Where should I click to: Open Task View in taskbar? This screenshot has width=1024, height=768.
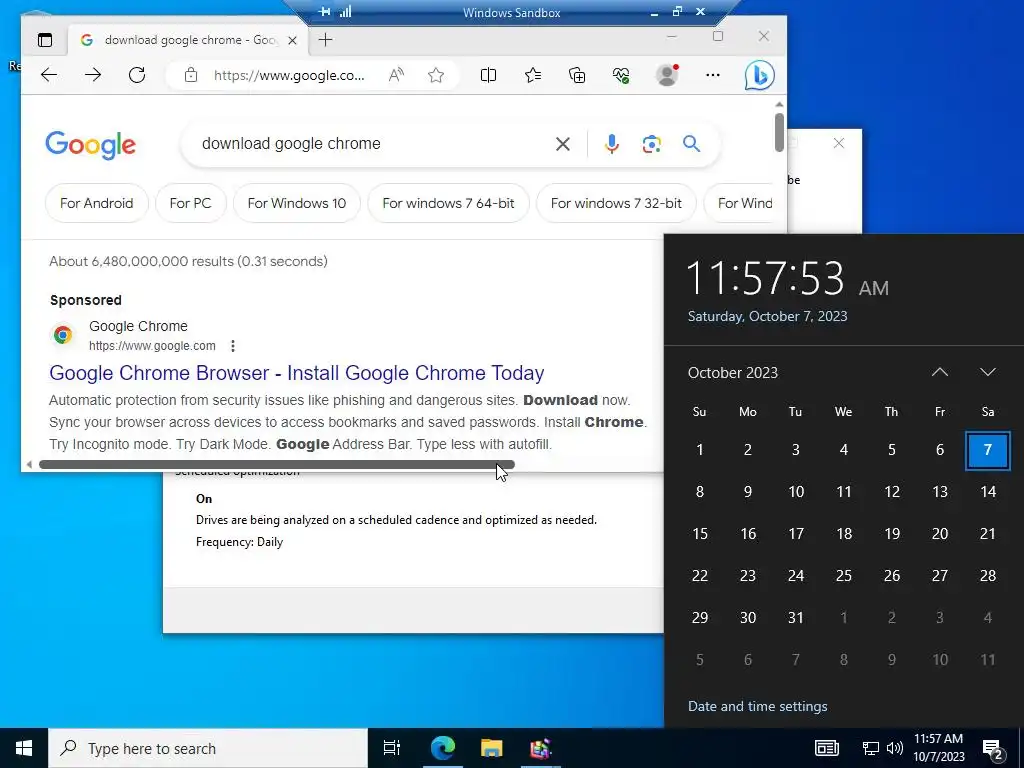(x=391, y=748)
